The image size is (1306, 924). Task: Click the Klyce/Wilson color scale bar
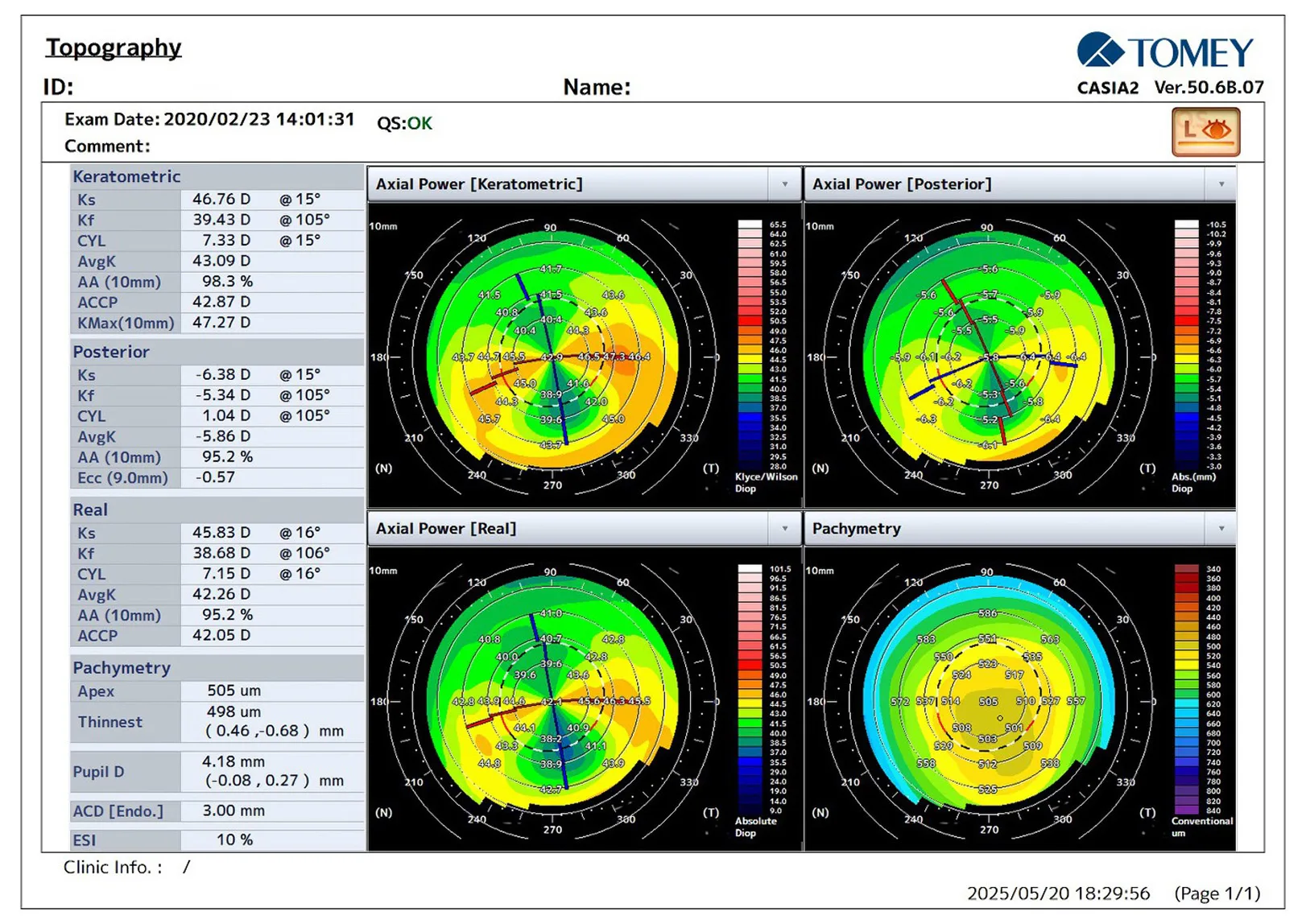tap(750, 345)
